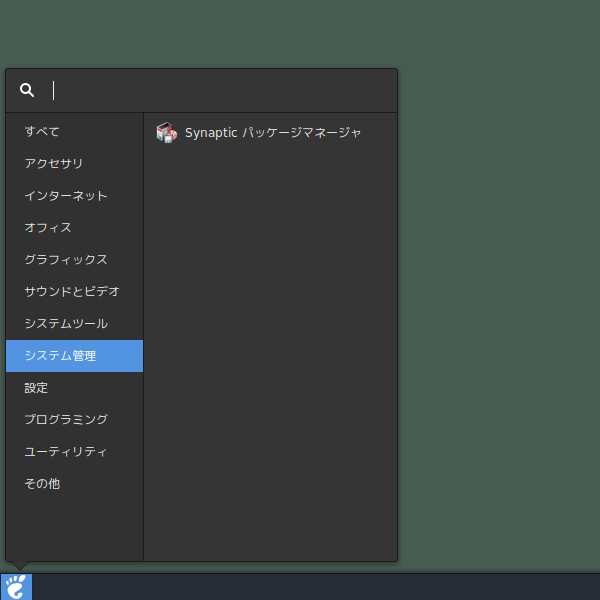
Task: Open the その他 category
Action: [75, 484]
